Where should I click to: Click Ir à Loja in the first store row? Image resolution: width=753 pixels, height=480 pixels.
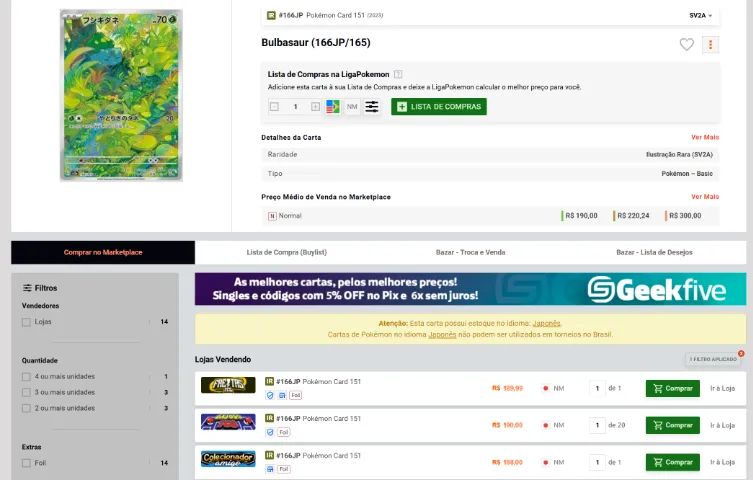[722, 388]
